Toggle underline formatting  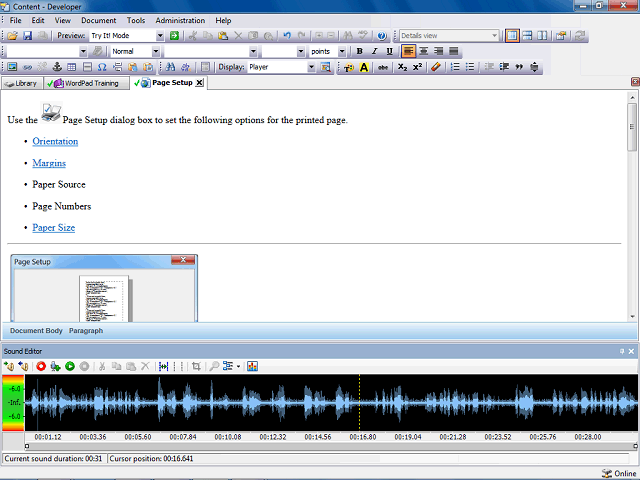point(389,51)
